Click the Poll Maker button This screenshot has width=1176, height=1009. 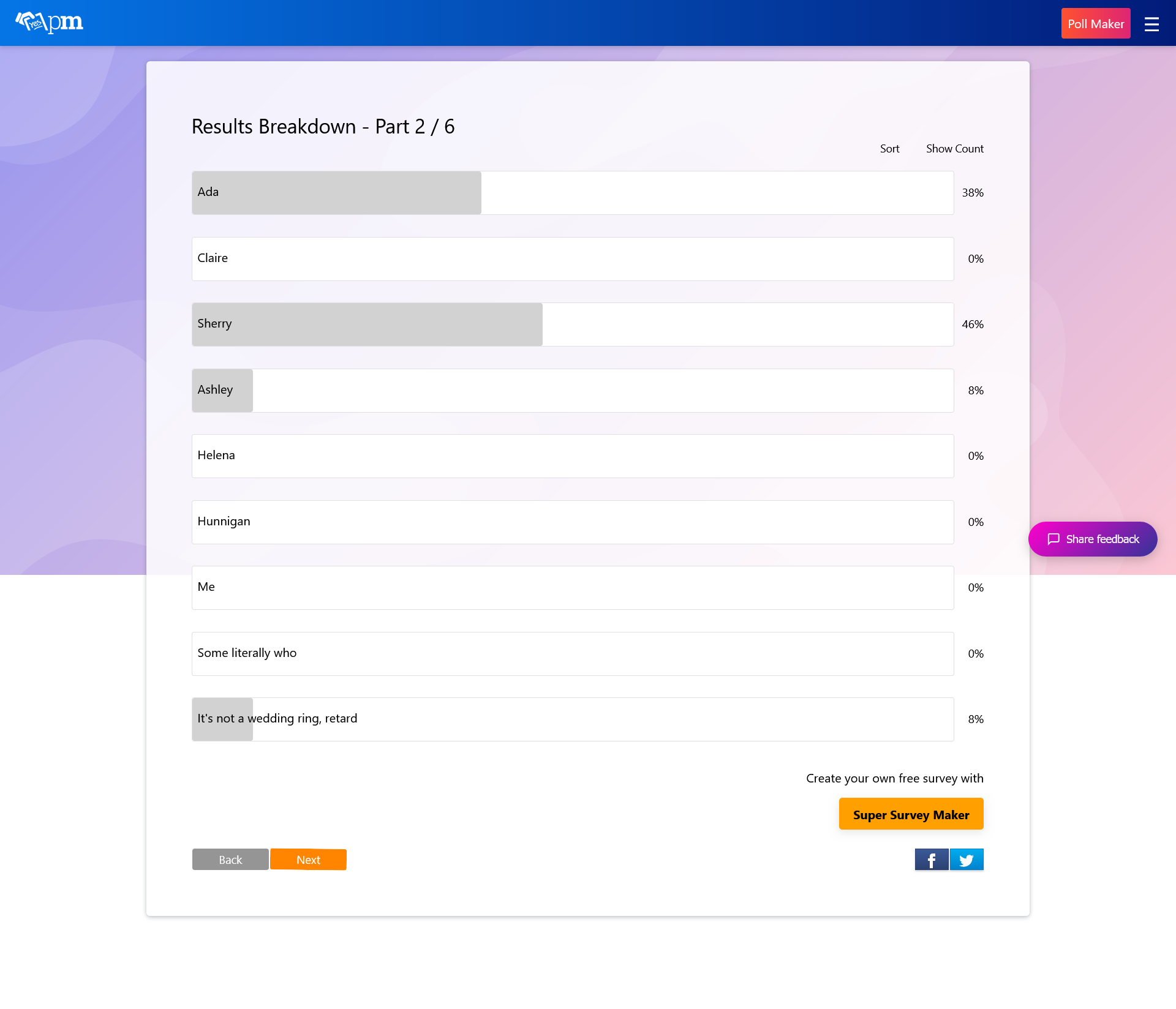point(1095,24)
